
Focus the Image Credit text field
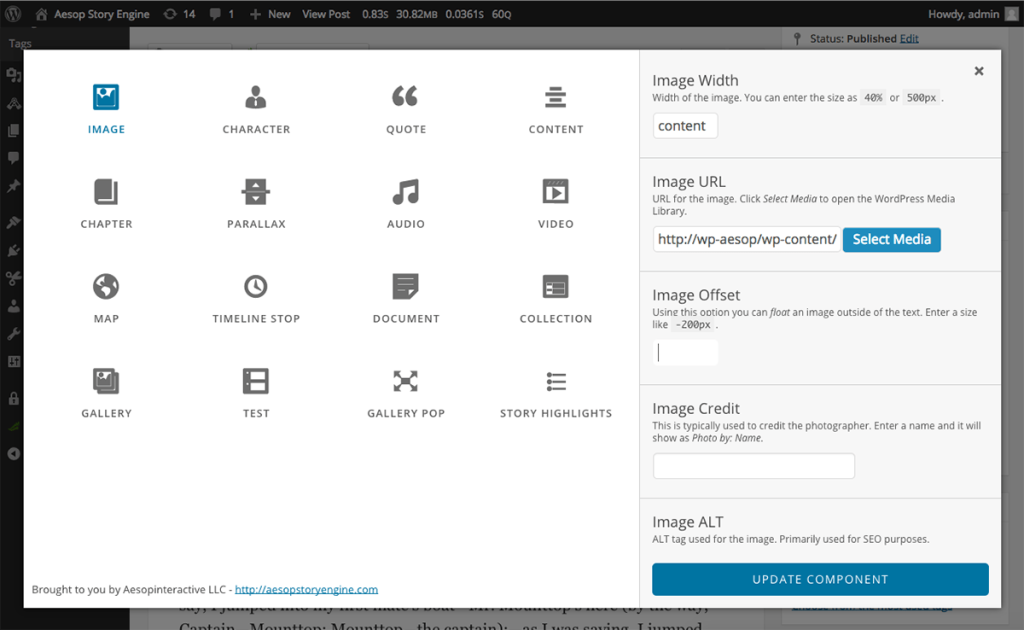(753, 466)
